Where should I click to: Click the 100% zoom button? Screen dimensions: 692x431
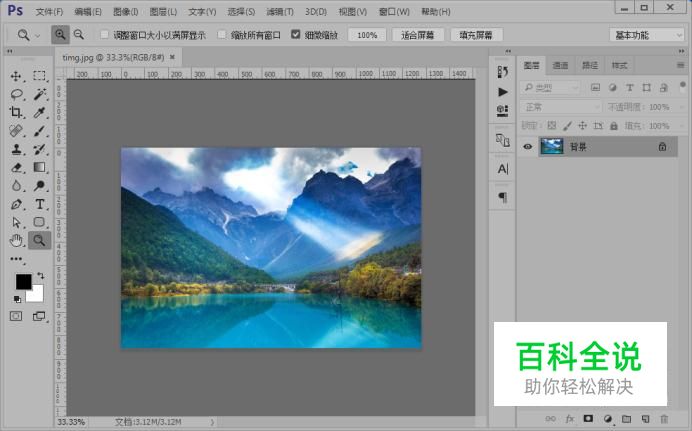point(367,35)
